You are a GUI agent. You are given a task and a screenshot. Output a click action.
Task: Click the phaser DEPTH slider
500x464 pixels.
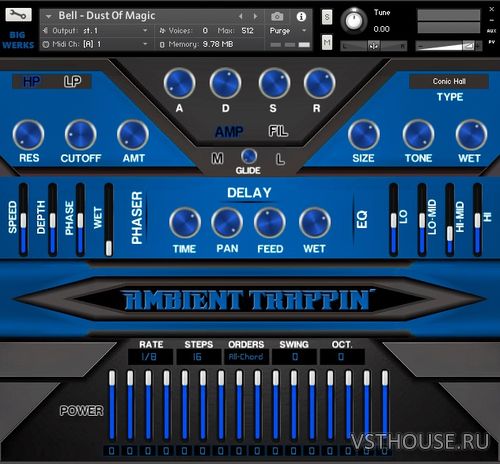(53, 220)
